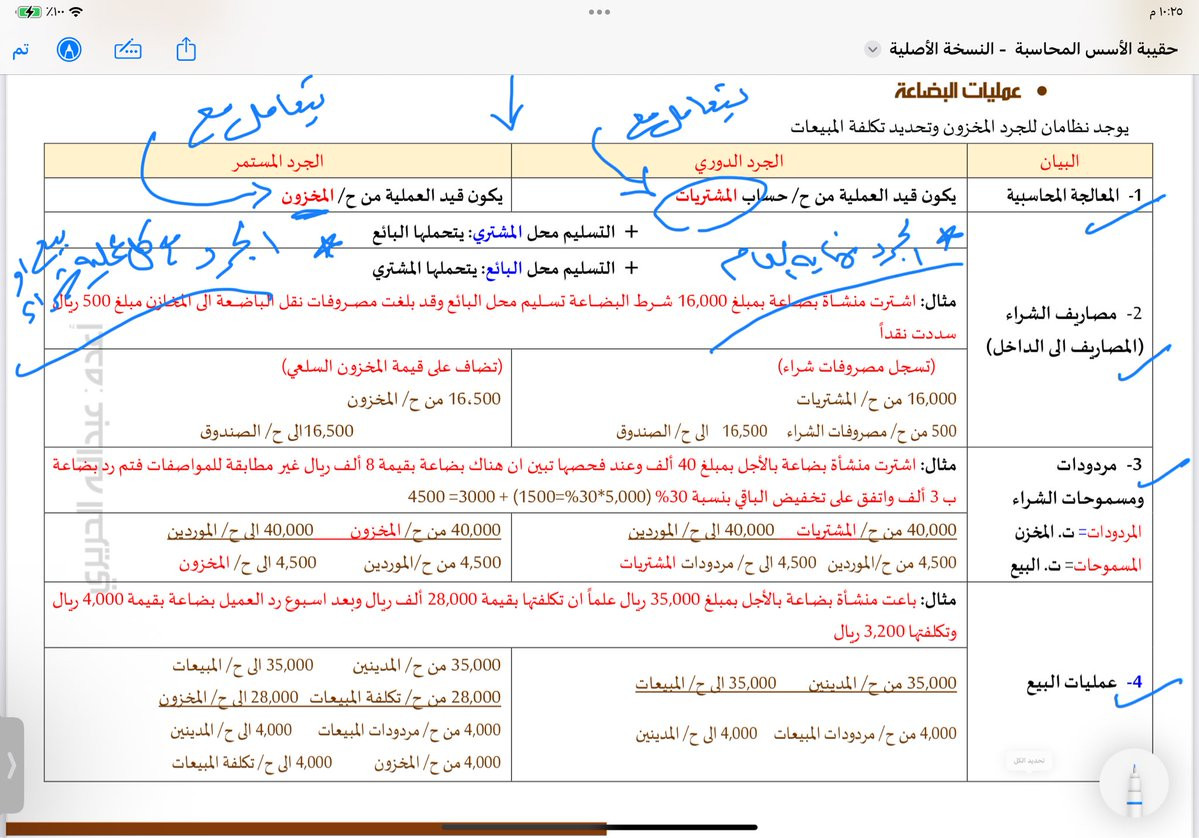Open the Share sheet icon

pyautogui.click(x=186, y=50)
